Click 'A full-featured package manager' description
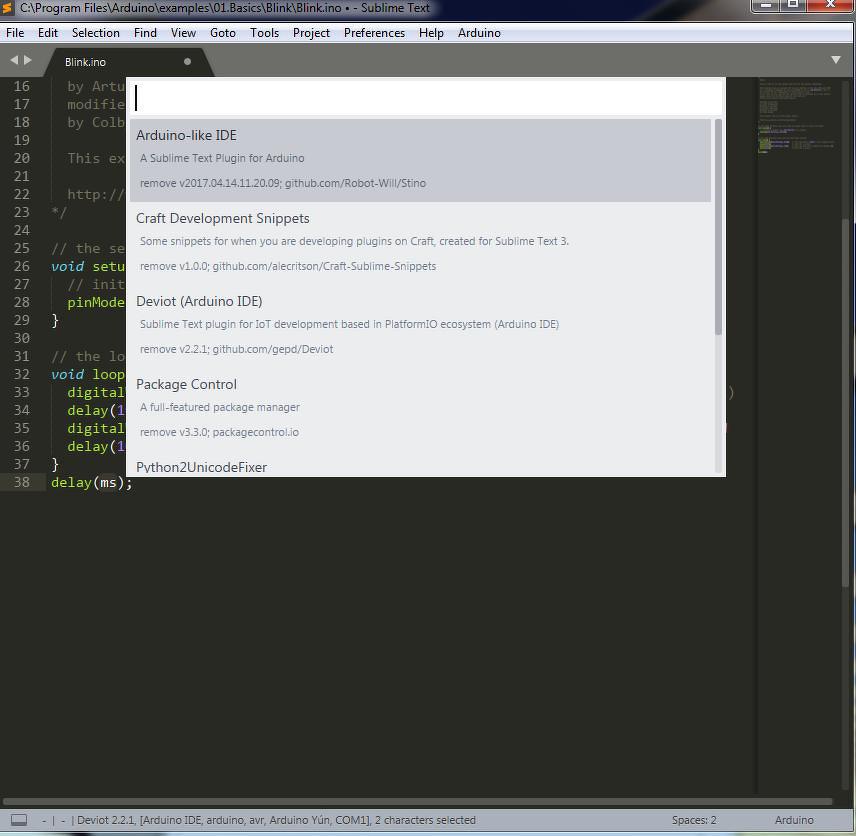 219,407
